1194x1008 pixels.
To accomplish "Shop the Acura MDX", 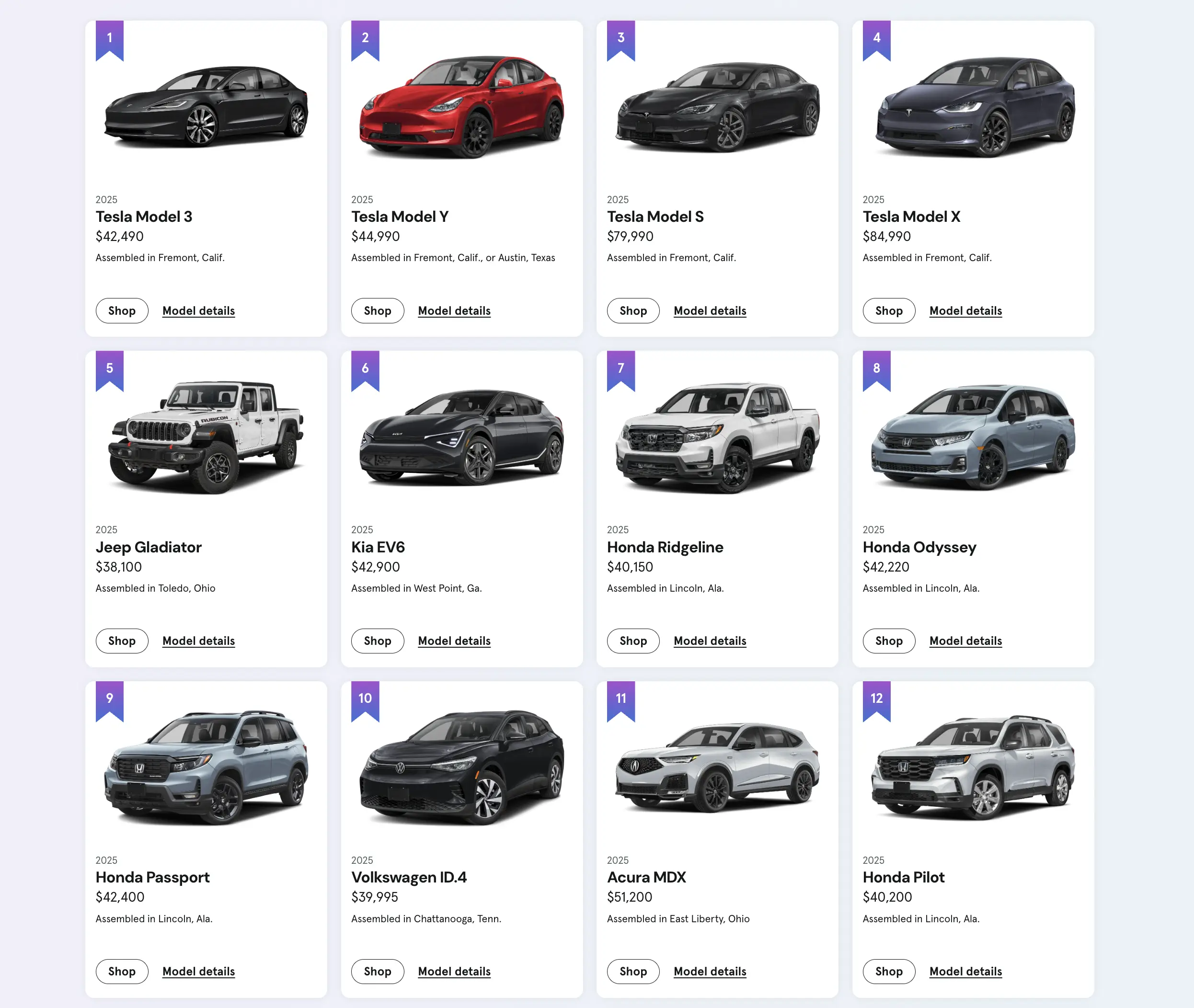I will coord(633,972).
